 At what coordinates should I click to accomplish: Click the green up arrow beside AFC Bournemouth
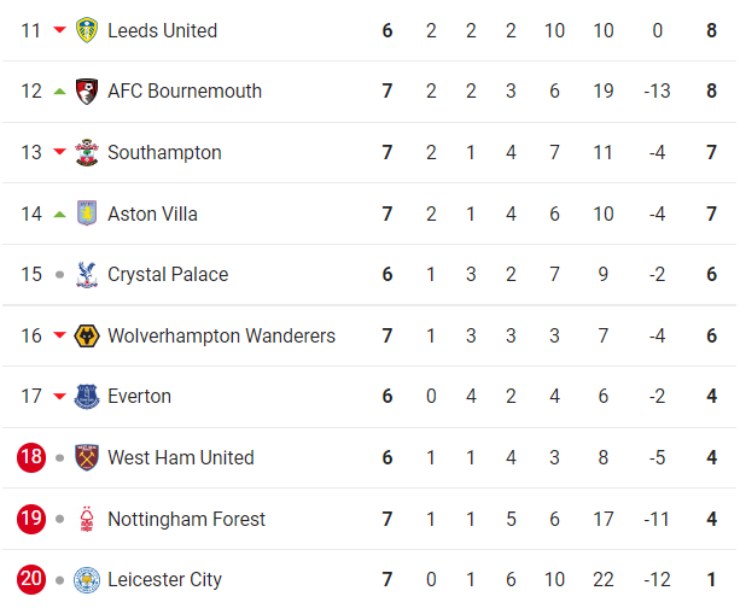60,91
